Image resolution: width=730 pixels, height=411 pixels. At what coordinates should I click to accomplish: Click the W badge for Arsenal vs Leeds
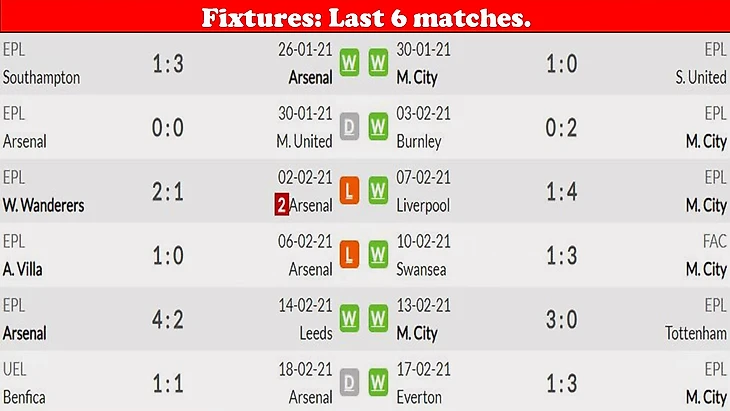349,318
